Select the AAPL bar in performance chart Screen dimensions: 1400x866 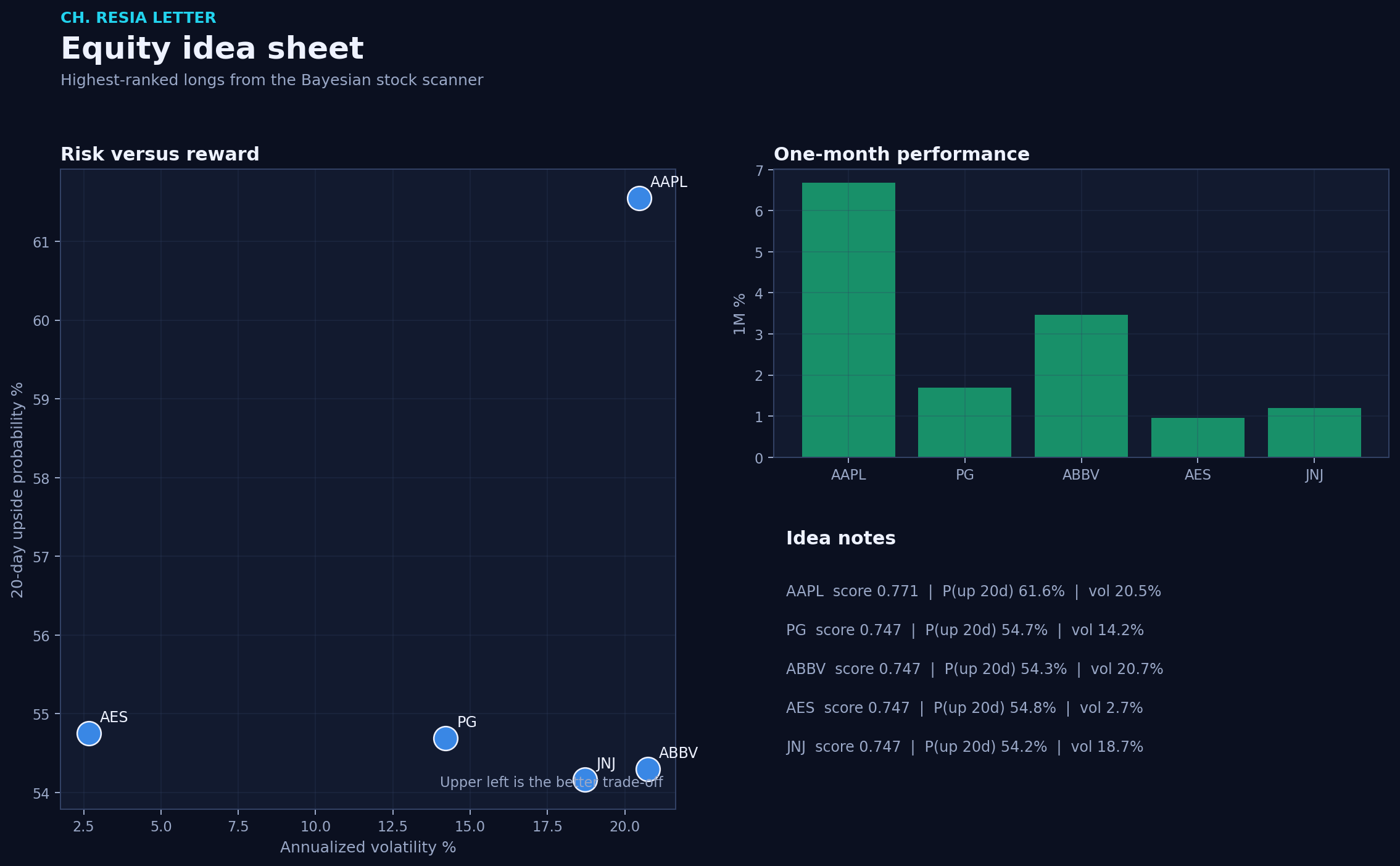tap(848, 320)
